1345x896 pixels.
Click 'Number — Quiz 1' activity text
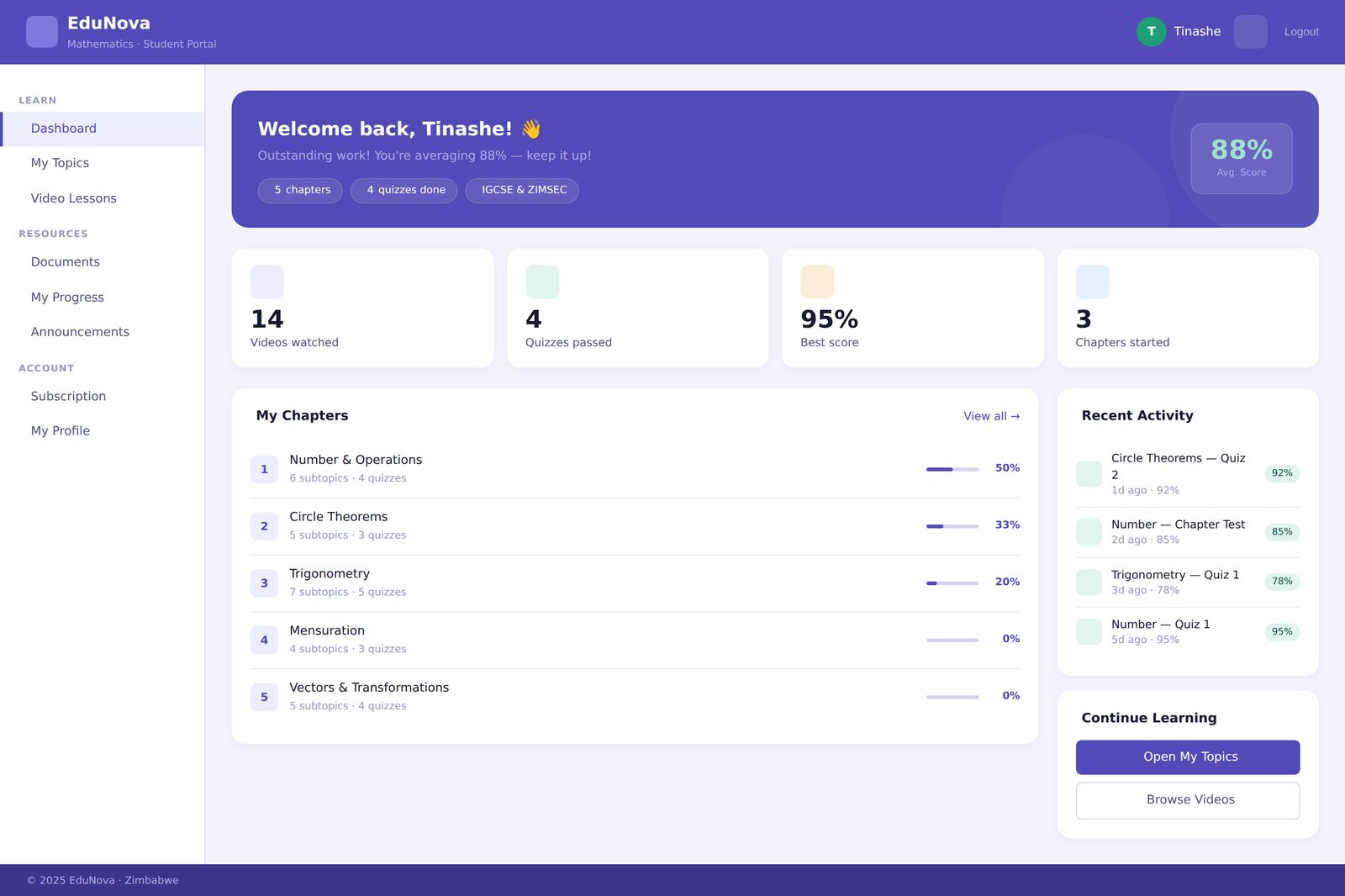coord(1161,625)
